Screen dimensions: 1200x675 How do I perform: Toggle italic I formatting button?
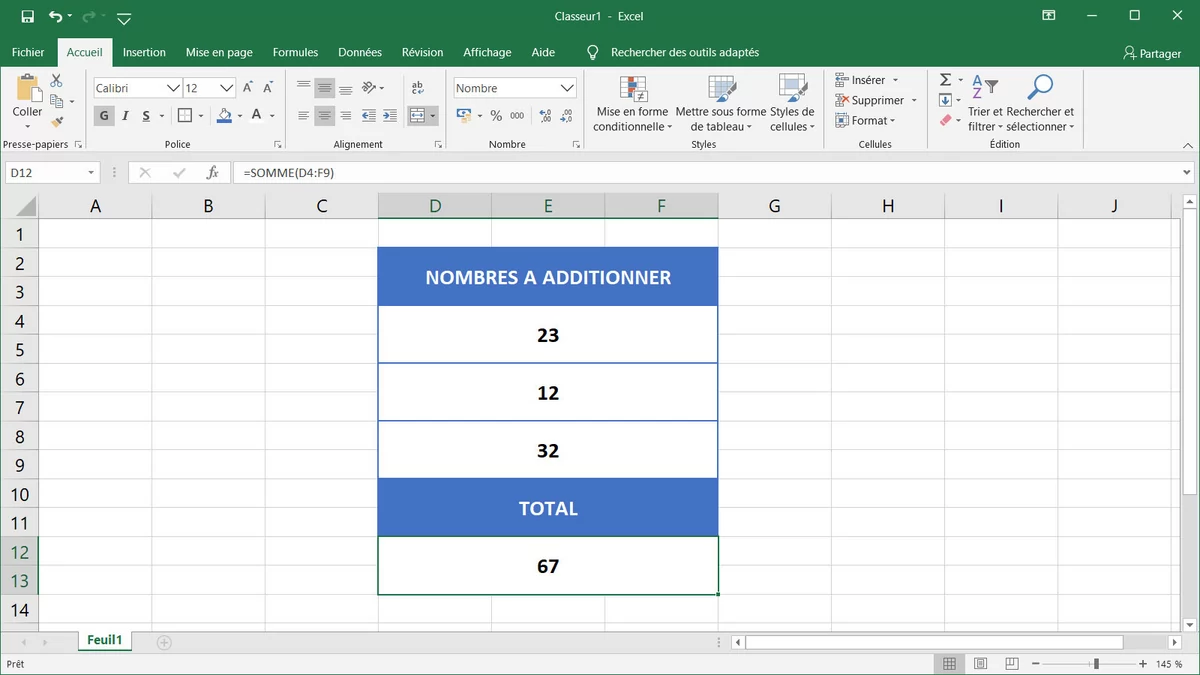(125, 116)
